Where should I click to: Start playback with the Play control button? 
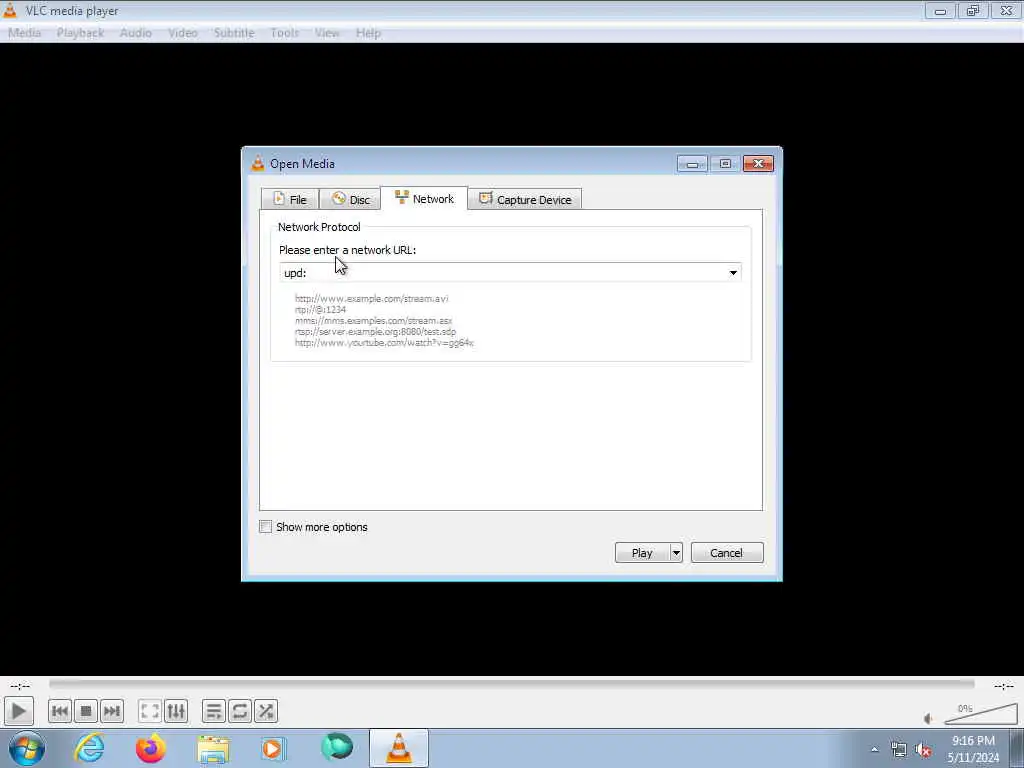pos(18,711)
